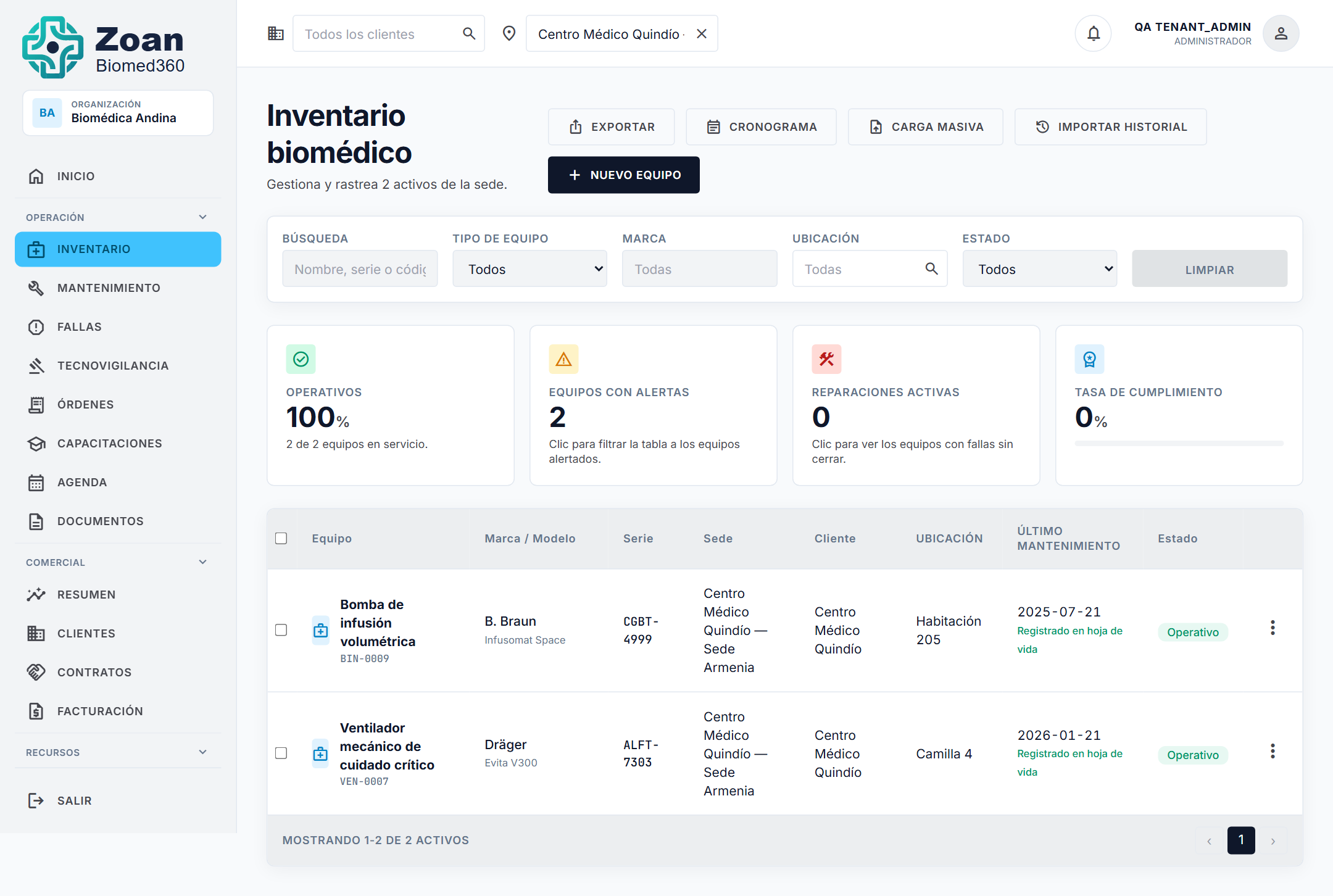This screenshot has height=896, width=1333.
Task: Open the Marca filter field
Action: pos(699,269)
